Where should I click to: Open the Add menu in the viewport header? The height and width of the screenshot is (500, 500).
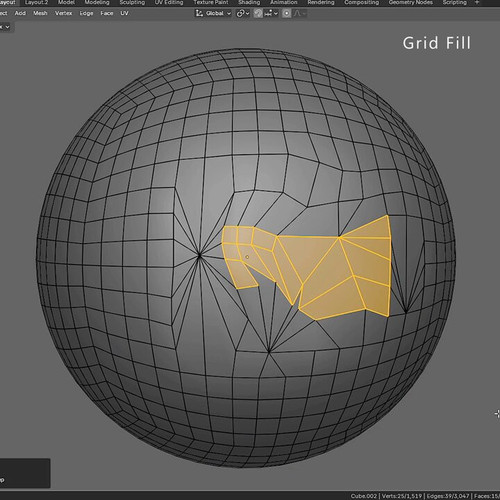point(20,13)
